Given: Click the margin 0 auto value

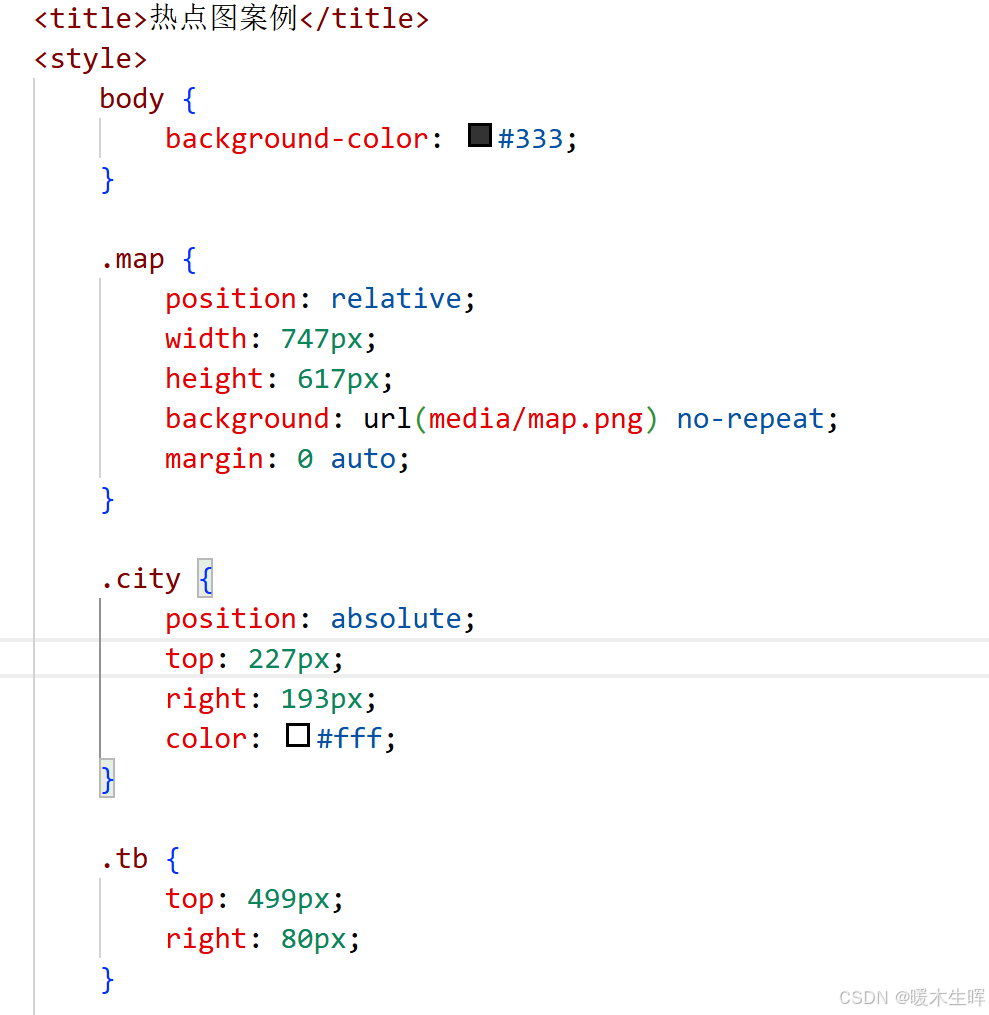Looking at the screenshot, I should click(x=346, y=459).
